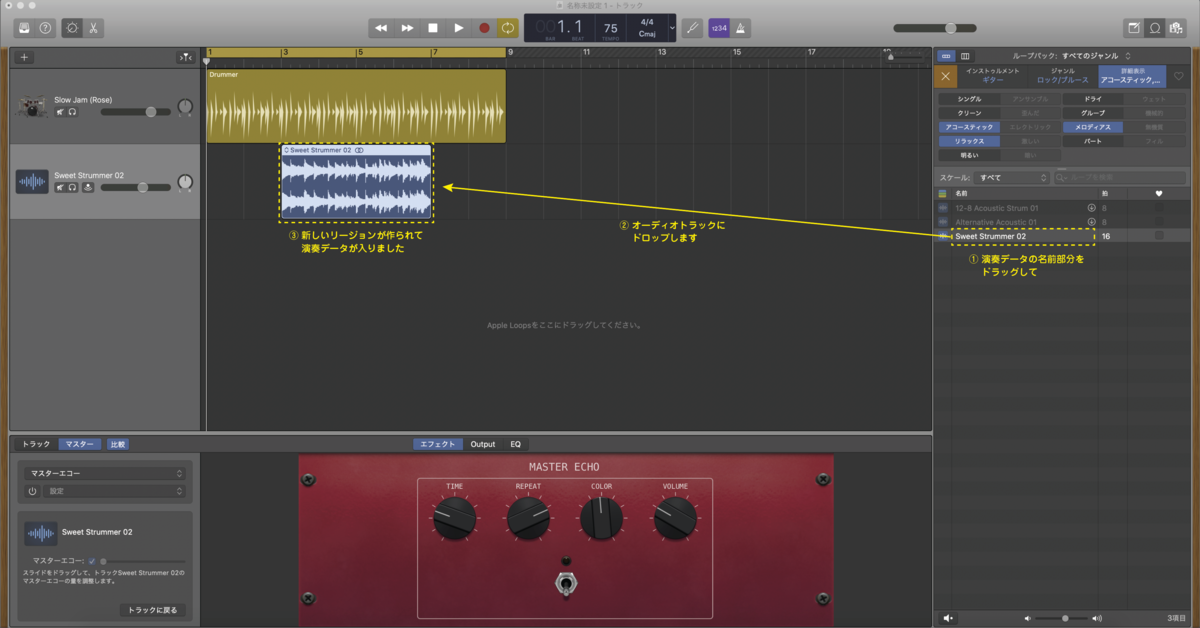Open the Master Echo preset dropdown

tap(105, 473)
